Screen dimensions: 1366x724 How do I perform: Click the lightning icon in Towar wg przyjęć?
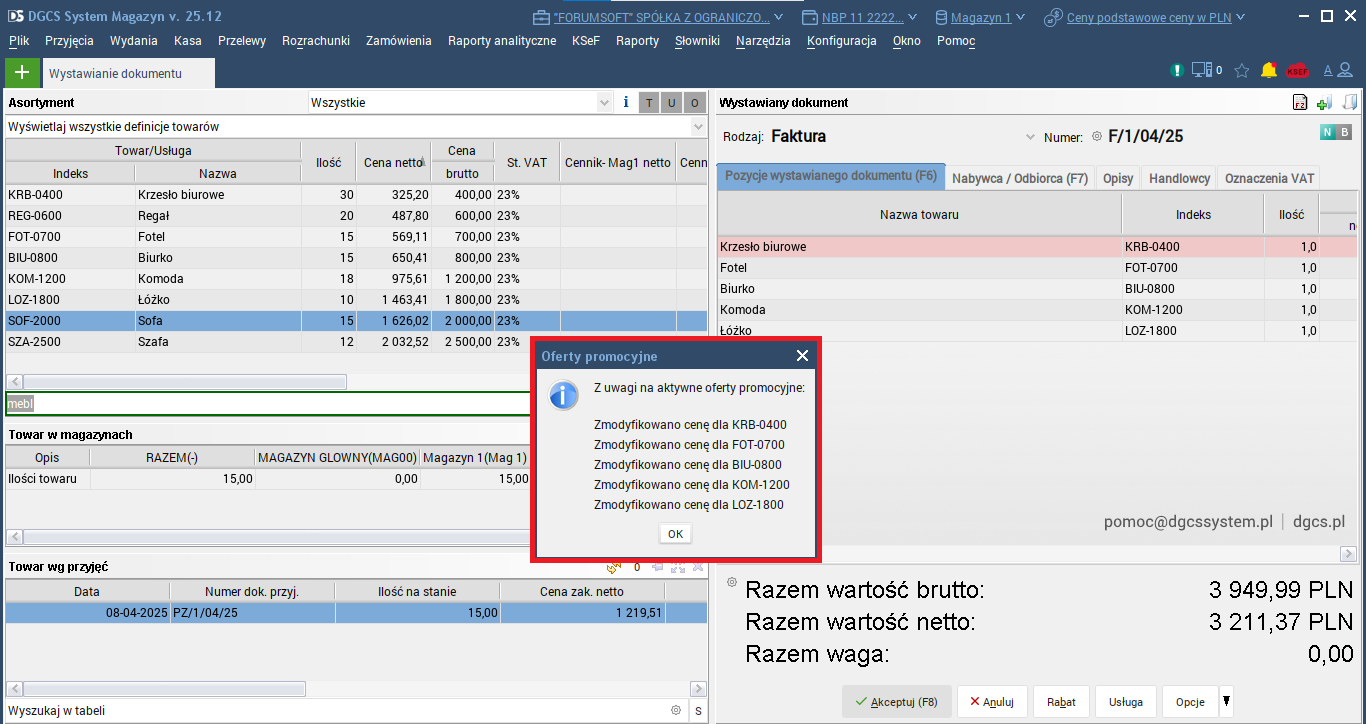pos(614,567)
